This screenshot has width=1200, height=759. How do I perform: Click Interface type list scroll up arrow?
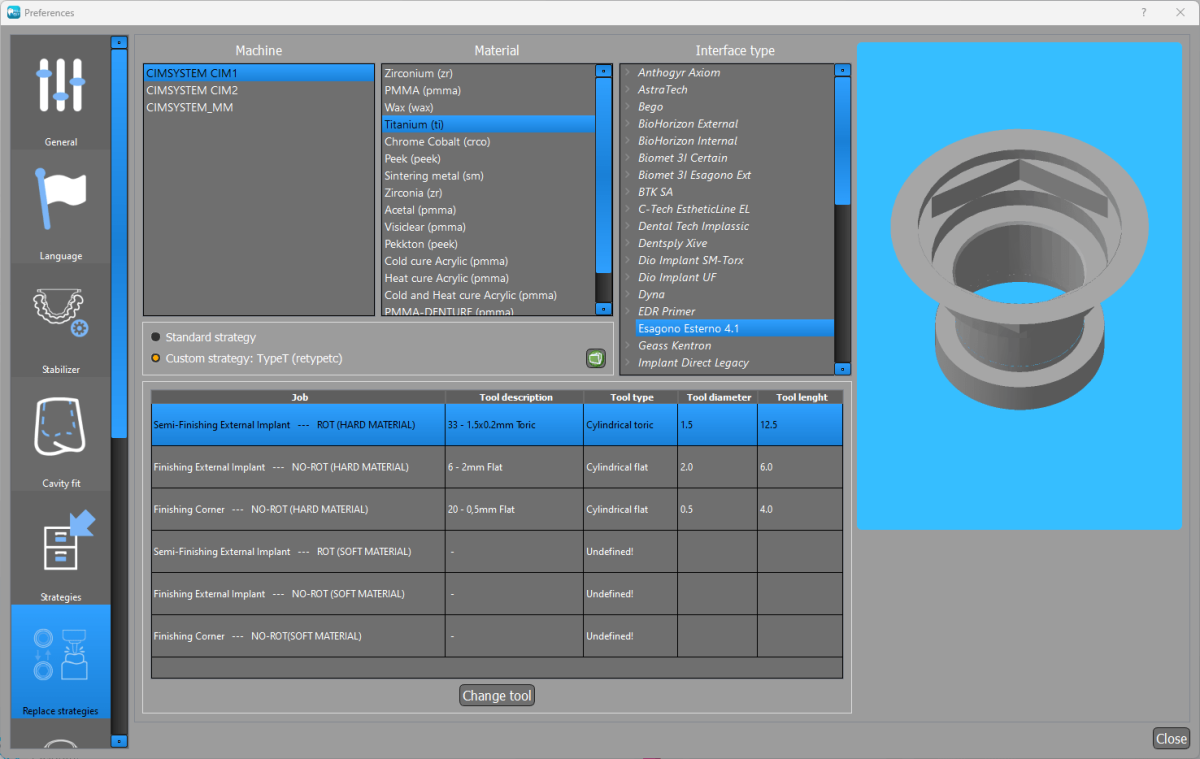click(842, 71)
